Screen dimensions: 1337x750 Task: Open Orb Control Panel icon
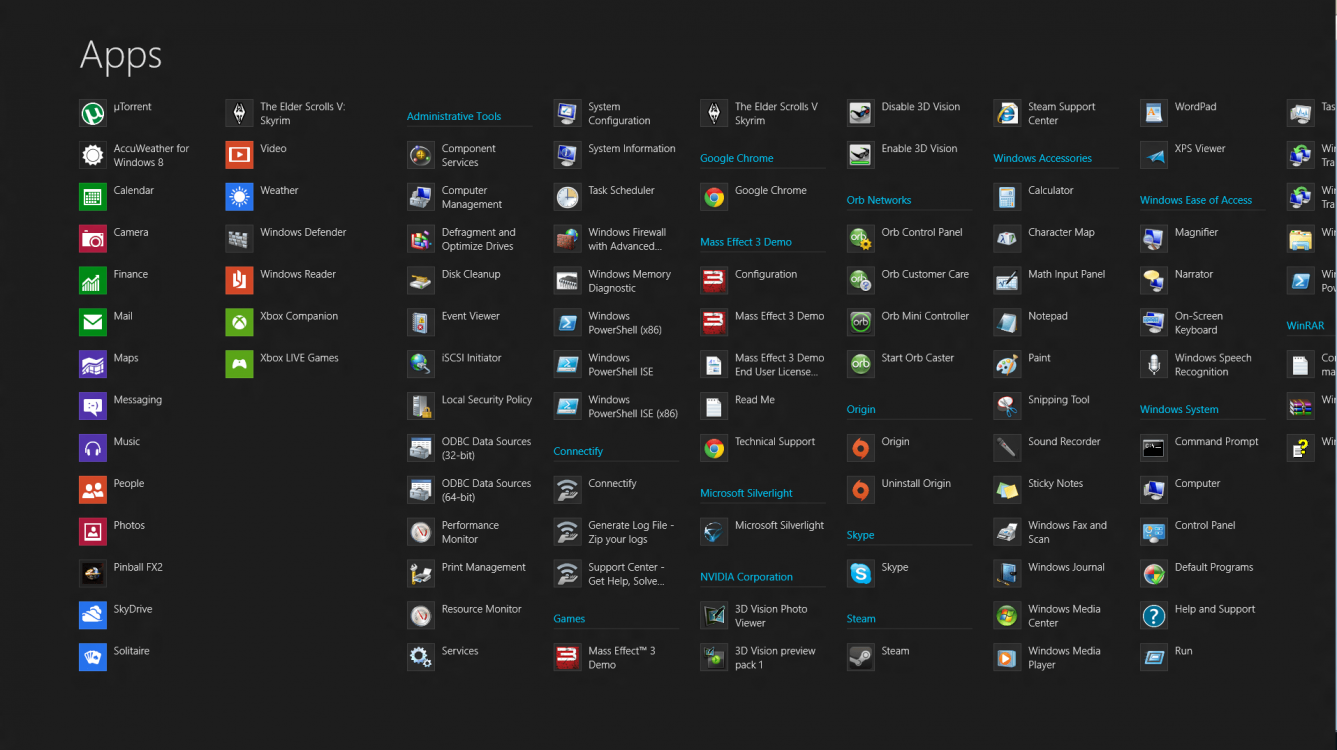(861, 239)
